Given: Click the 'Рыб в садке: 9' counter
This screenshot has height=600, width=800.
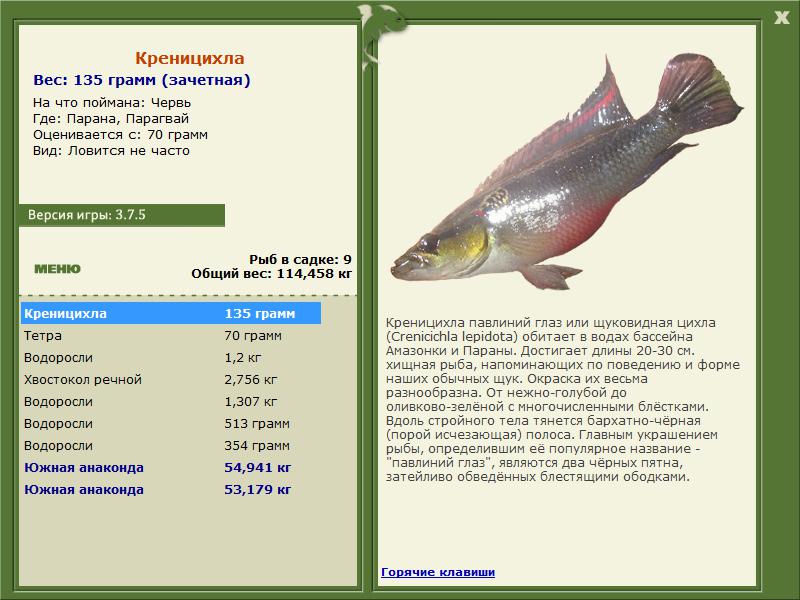Looking at the screenshot, I should (301, 260).
